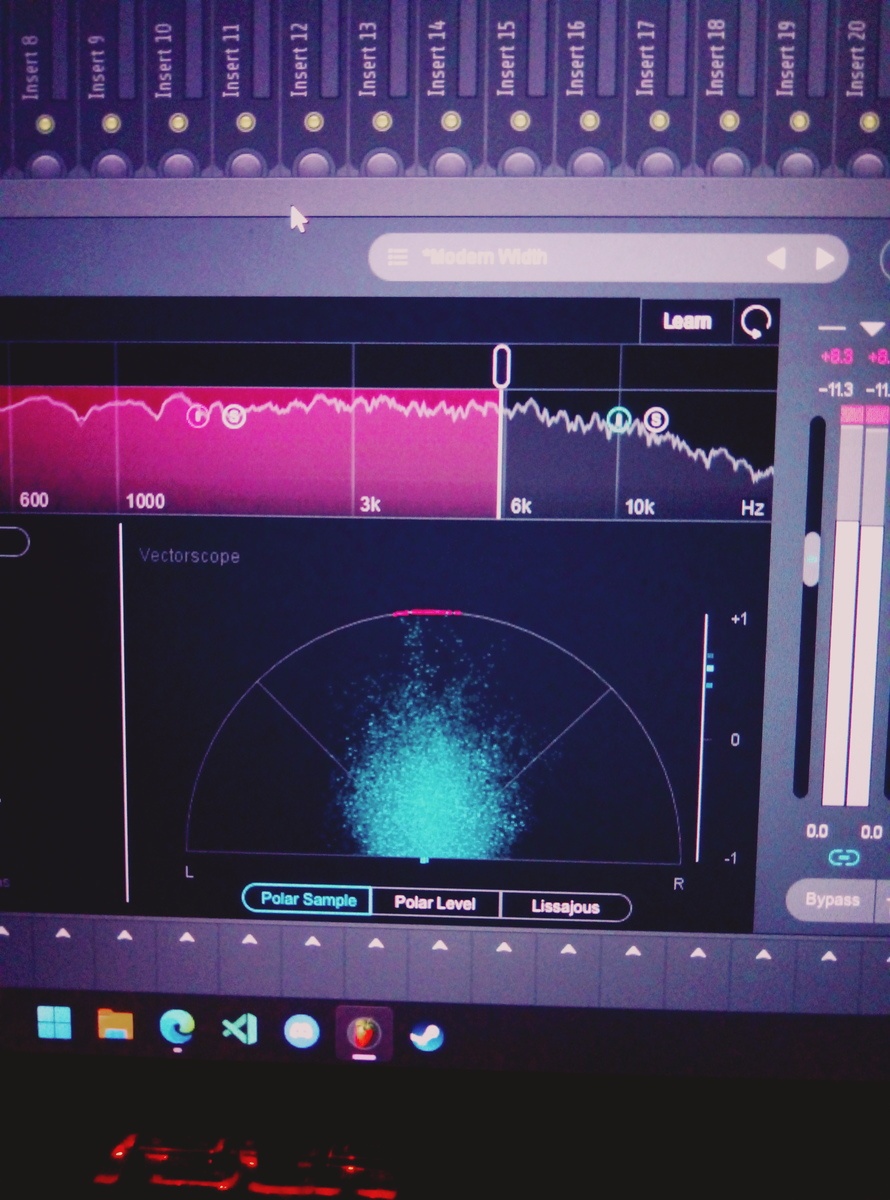890x1200 pixels.
Task: Toggle the yellow LED on Insert 11
Action: 246,123
